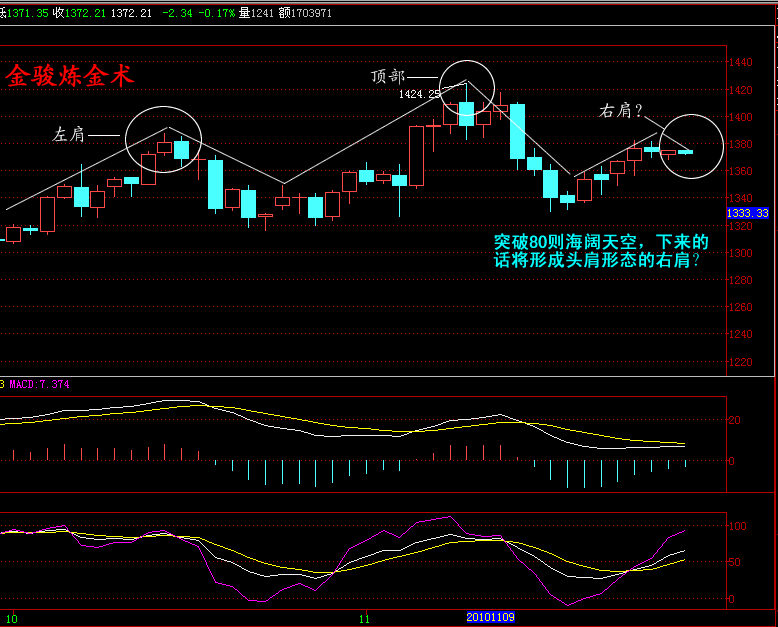Click the MACD indicator label
778x627 pixels.
[x=38, y=384]
